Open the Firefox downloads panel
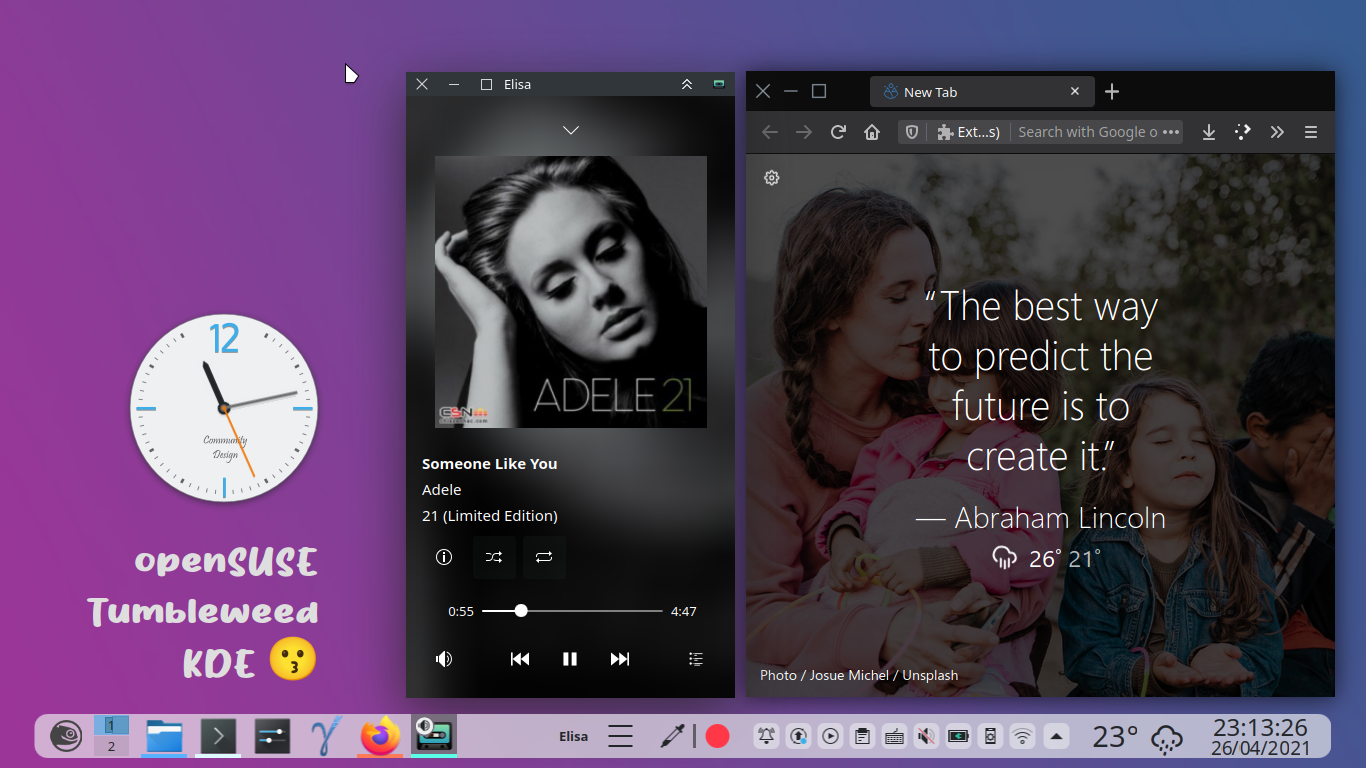The width and height of the screenshot is (1366, 768). click(1209, 132)
